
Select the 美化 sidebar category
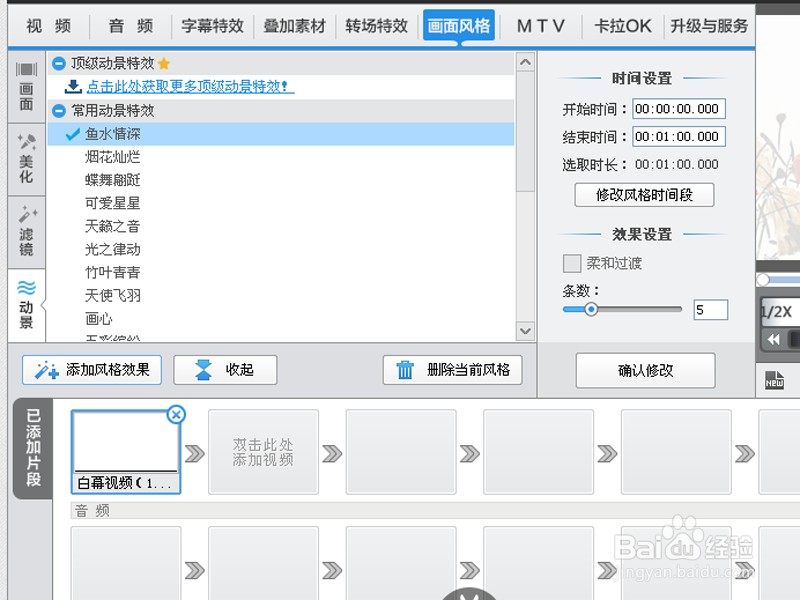point(27,159)
